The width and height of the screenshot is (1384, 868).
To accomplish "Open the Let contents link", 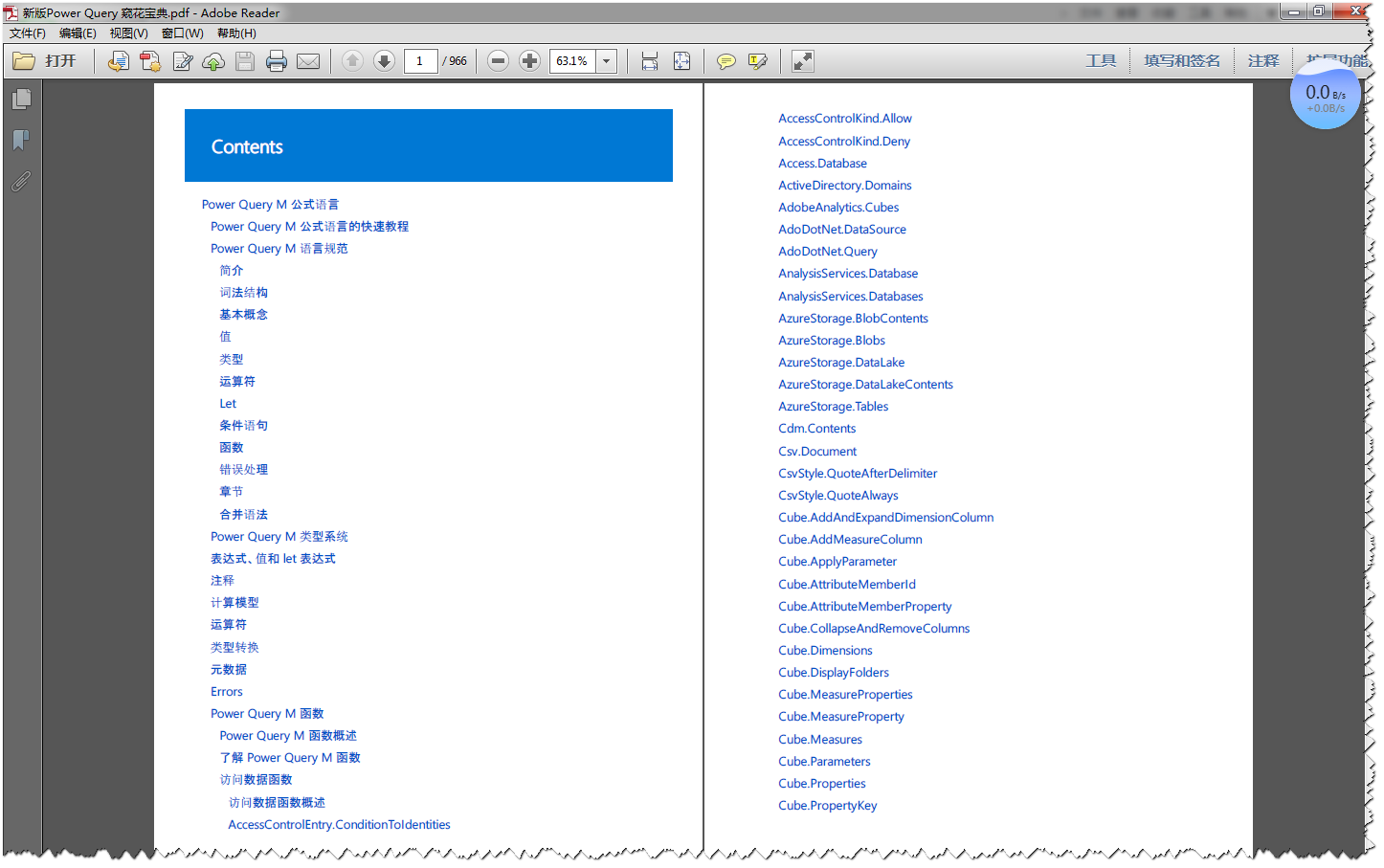I will tap(228, 404).
